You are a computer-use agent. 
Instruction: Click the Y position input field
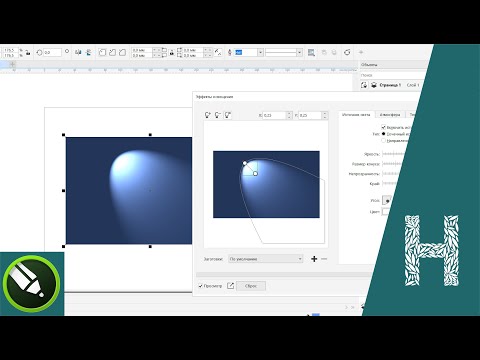(x=310, y=115)
